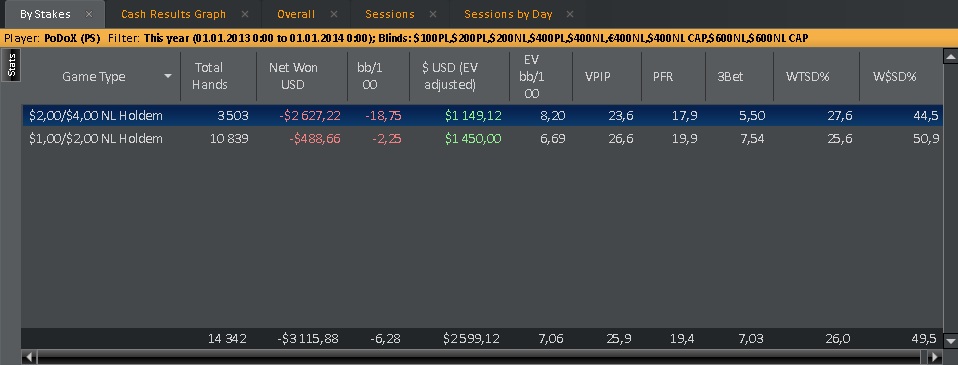This screenshot has width=958, height=365.
Task: Close the Sessions by Day tab
Action: pyautogui.click(x=570, y=14)
